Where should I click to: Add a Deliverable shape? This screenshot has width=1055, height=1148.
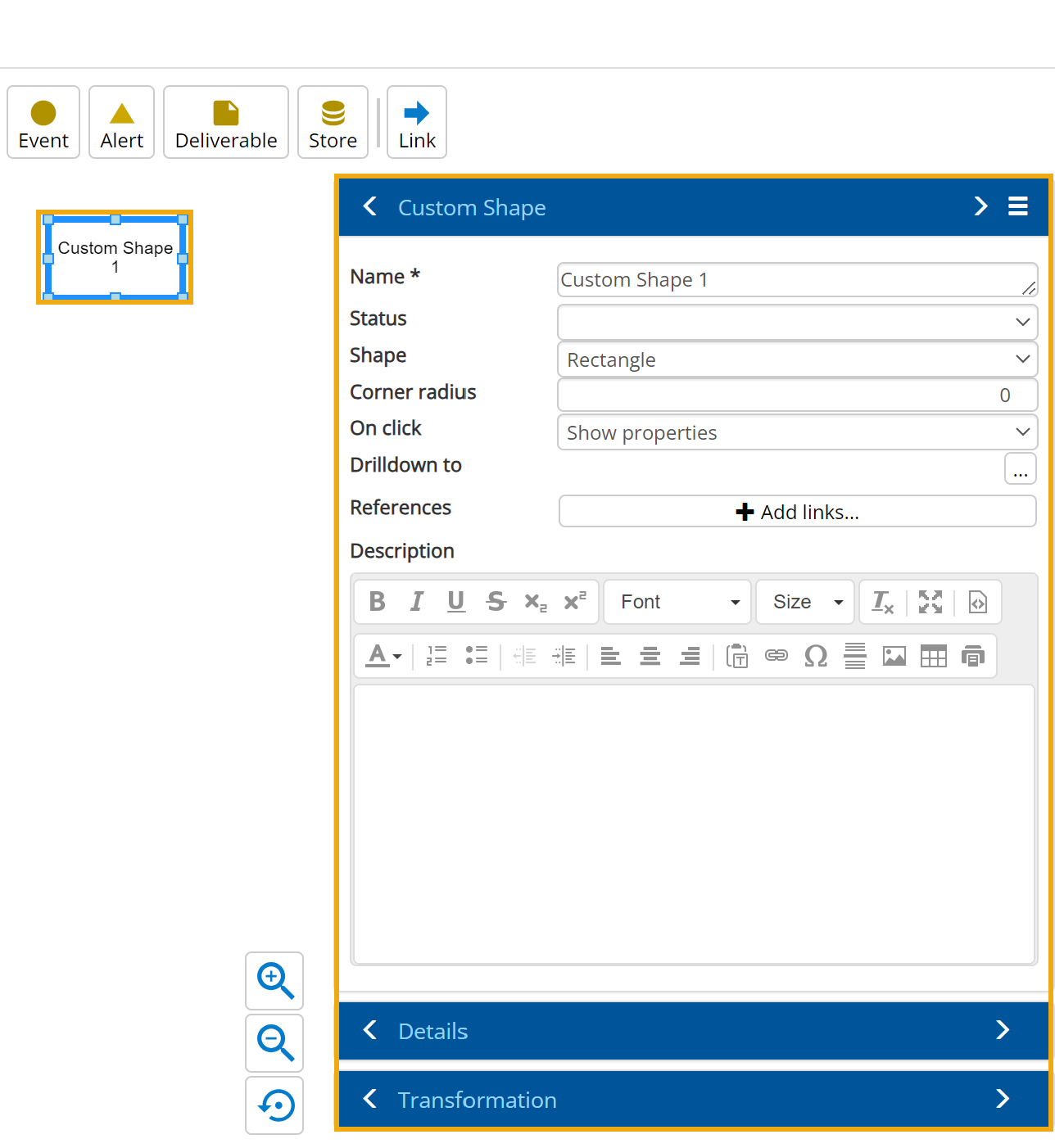pyautogui.click(x=226, y=123)
